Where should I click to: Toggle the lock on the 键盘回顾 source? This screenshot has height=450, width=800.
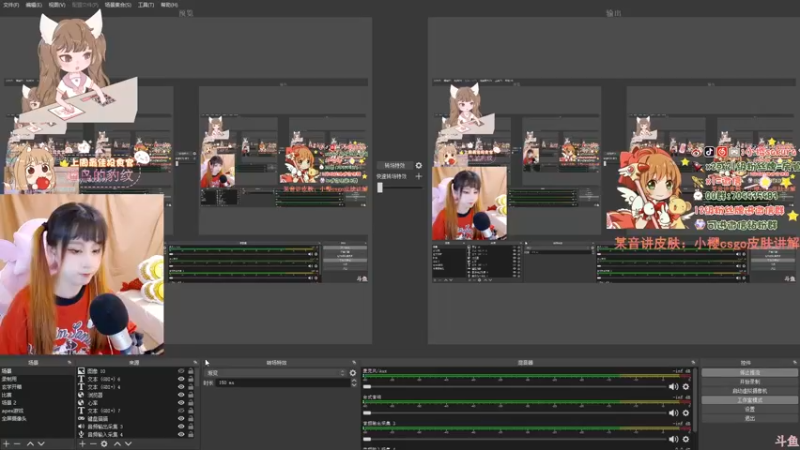[x=191, y=418]
